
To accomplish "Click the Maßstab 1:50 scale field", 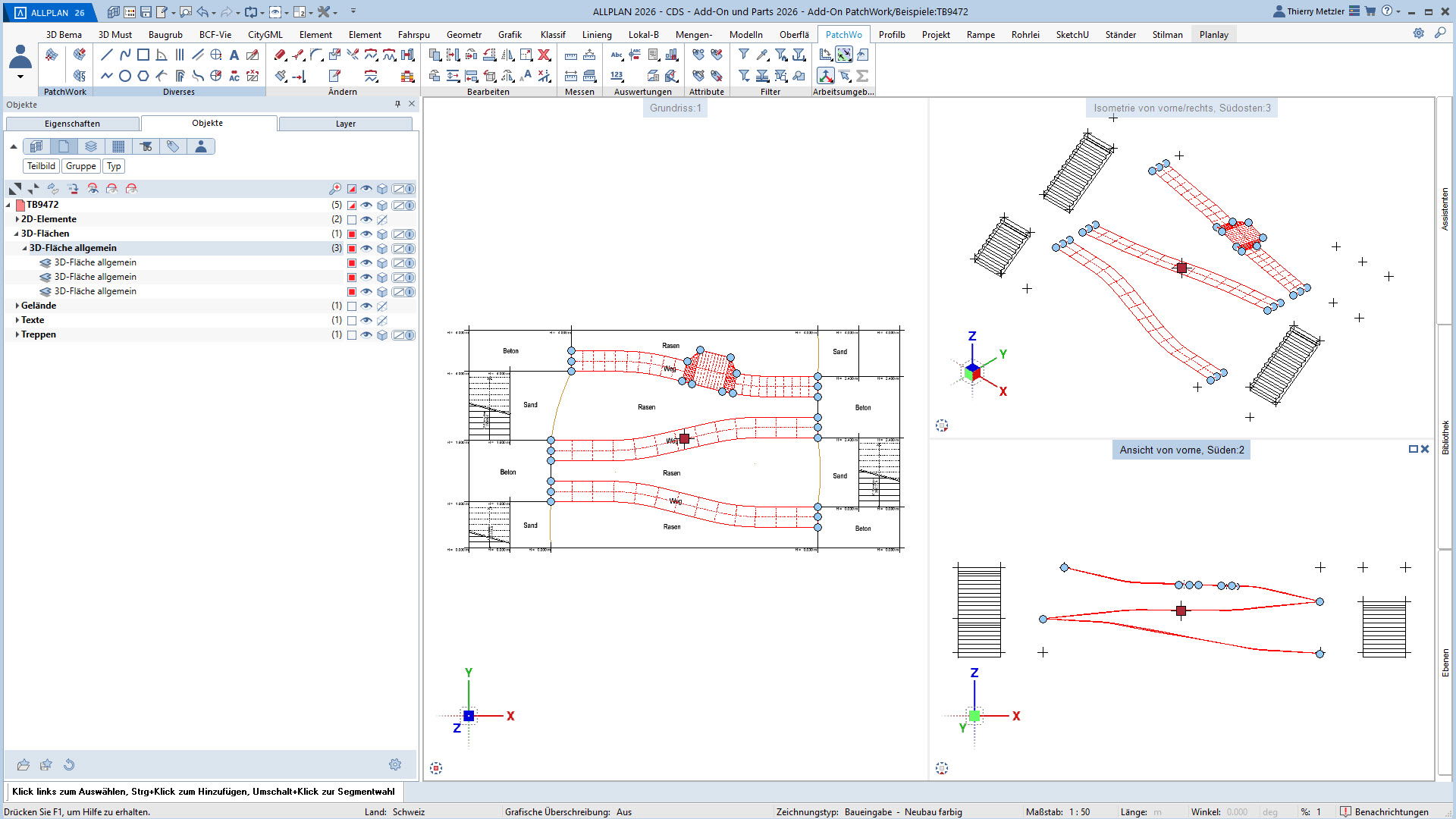I will [1079, 811].
